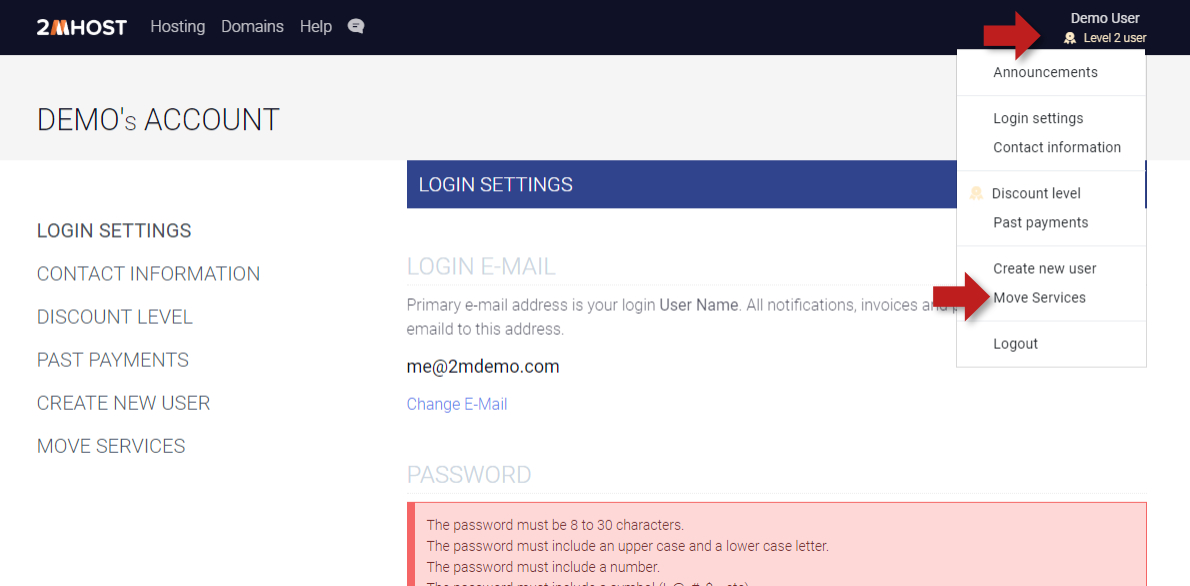Open MOVE SERVICES in the left sidebar
Screen dimensions: 1190x586
(111, 446)
